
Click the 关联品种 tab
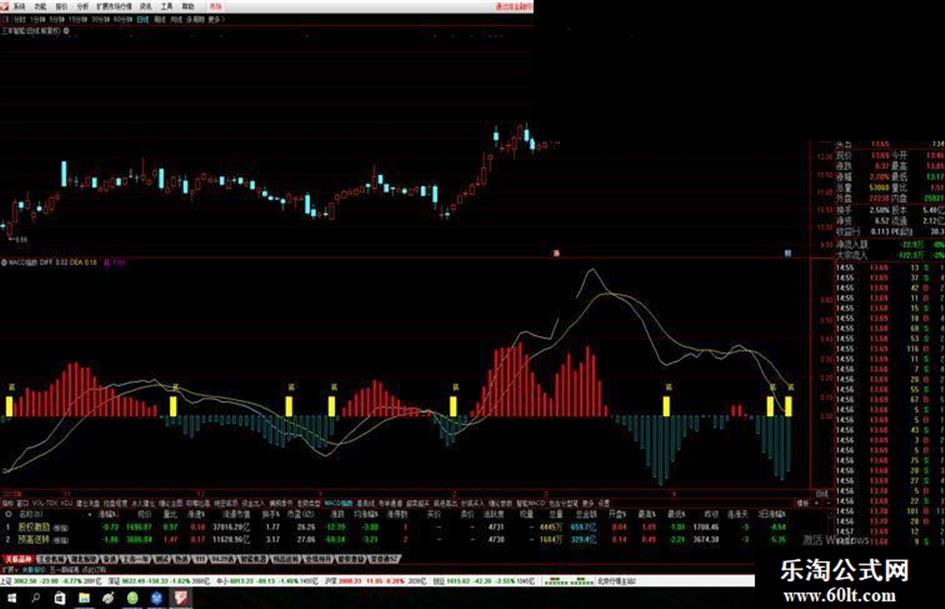(x=18, y=560)
